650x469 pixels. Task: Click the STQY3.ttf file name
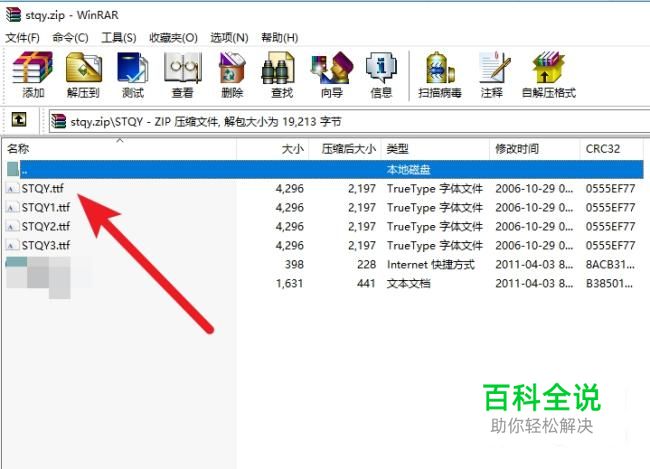click(x=46, y=245)
